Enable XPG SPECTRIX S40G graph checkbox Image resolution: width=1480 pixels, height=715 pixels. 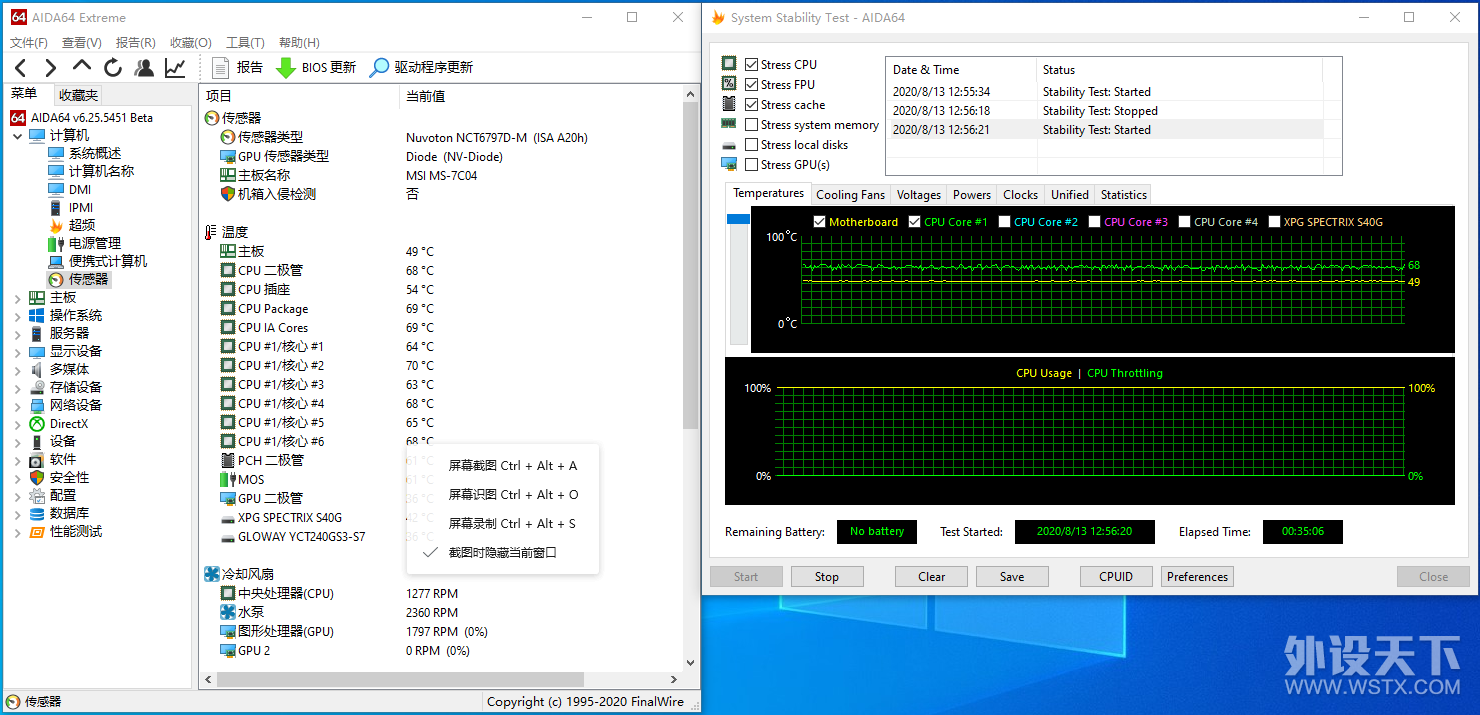[1274, 222]
